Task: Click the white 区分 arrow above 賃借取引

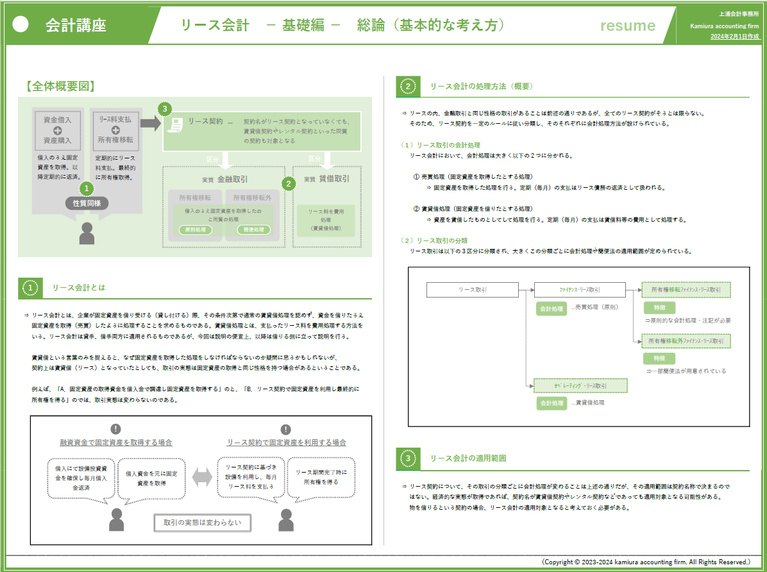Action: [x=327, y=160]
